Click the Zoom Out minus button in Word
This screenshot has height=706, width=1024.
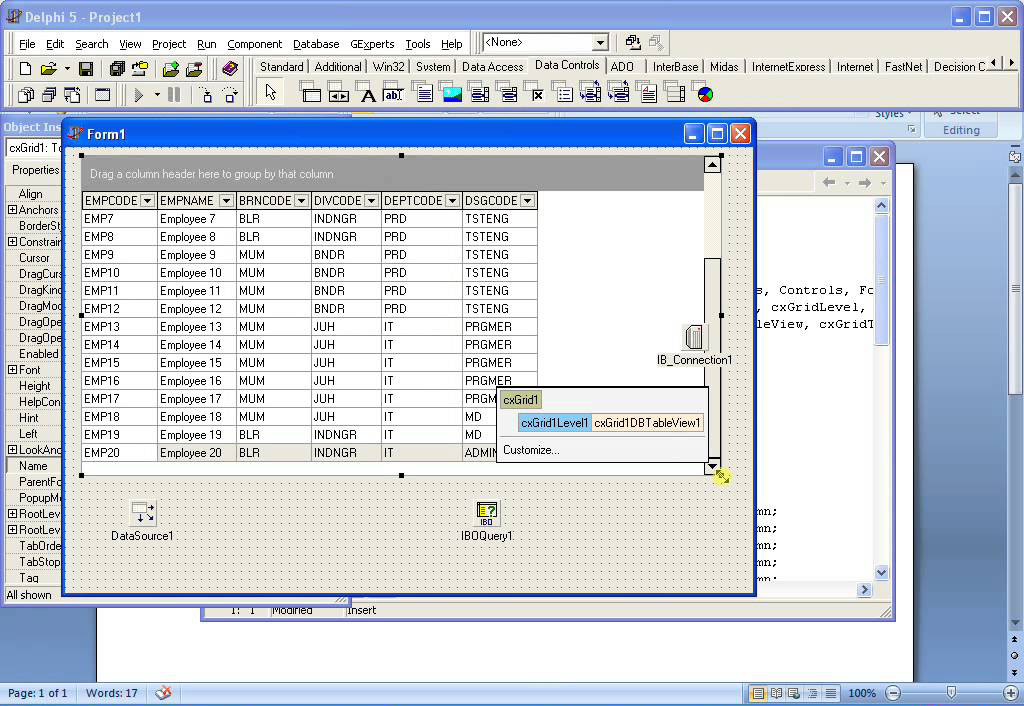(x=893, y=694)
